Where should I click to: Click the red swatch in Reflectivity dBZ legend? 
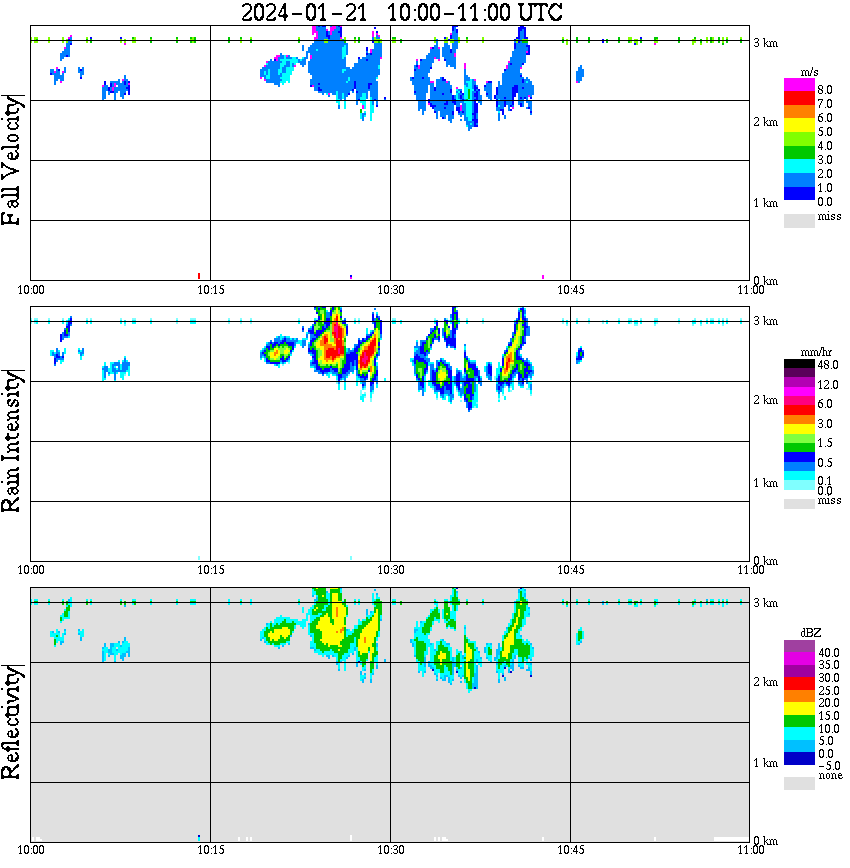[799, 684]
